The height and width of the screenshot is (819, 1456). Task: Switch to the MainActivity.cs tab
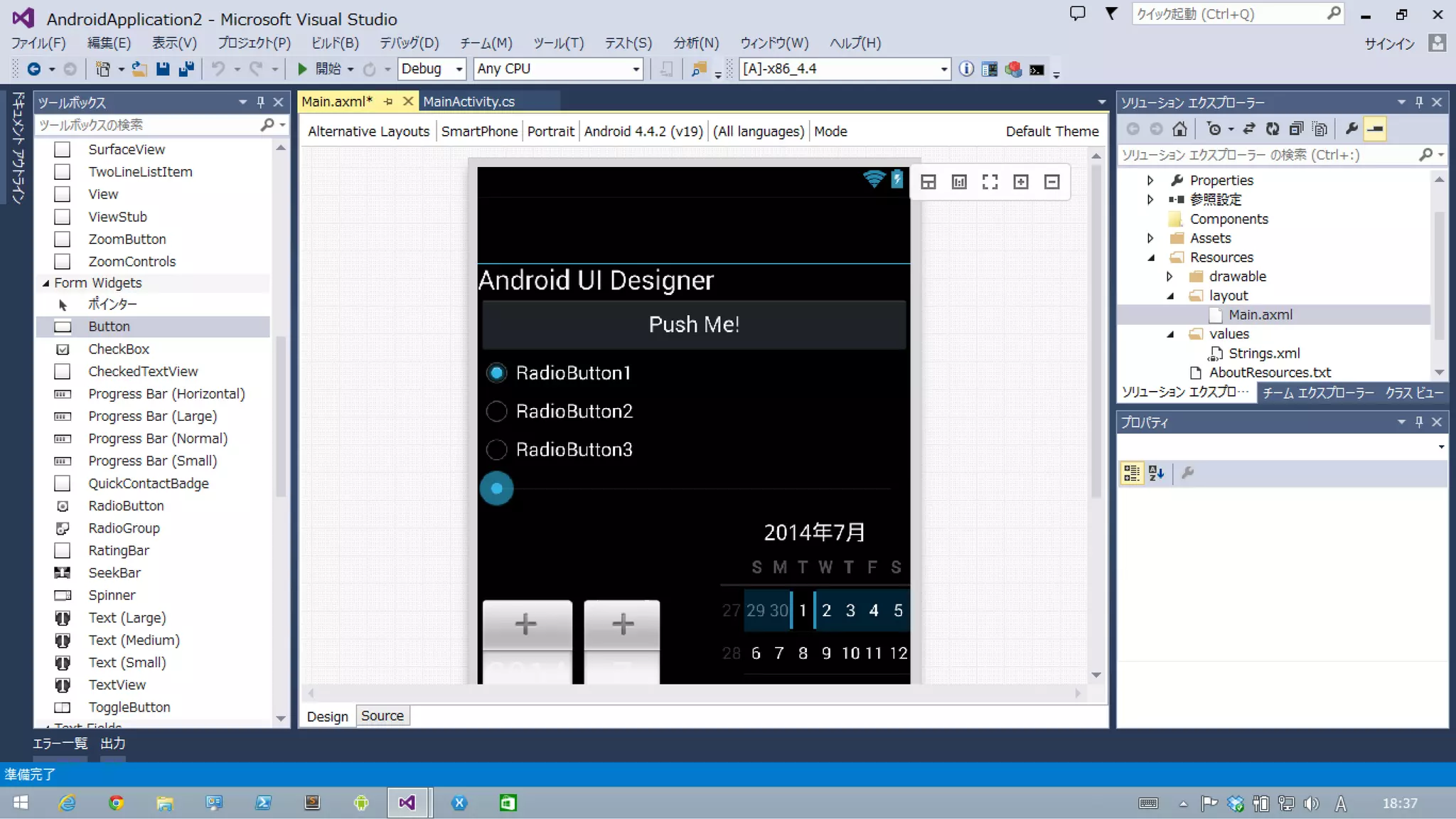pos(469,102)
